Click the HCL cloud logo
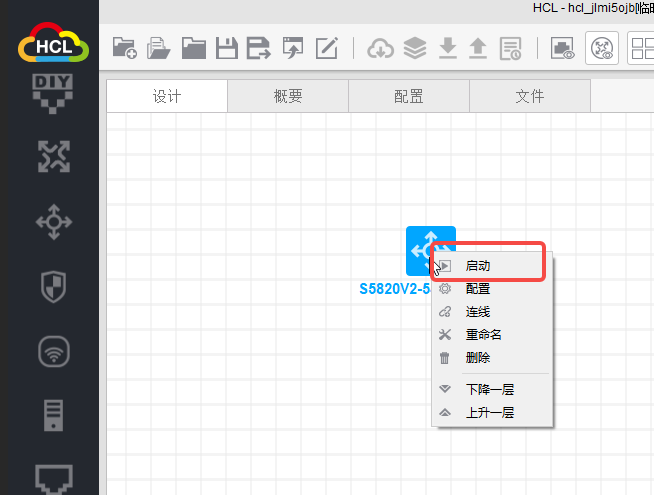654x495 pixels. click(x=53, y=44)
